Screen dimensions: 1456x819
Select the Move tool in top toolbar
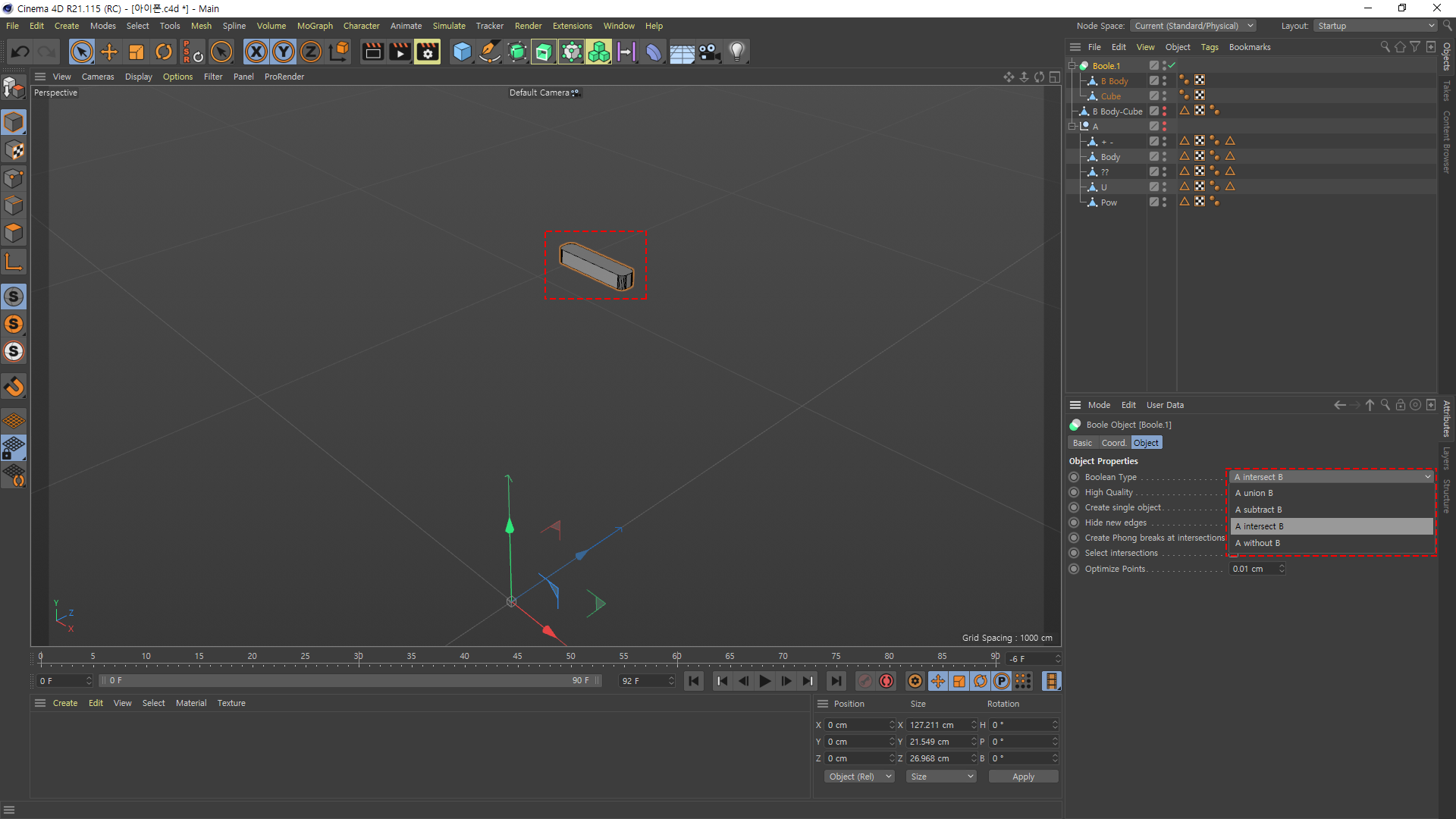pyautogui.click(x=109, y=52)
